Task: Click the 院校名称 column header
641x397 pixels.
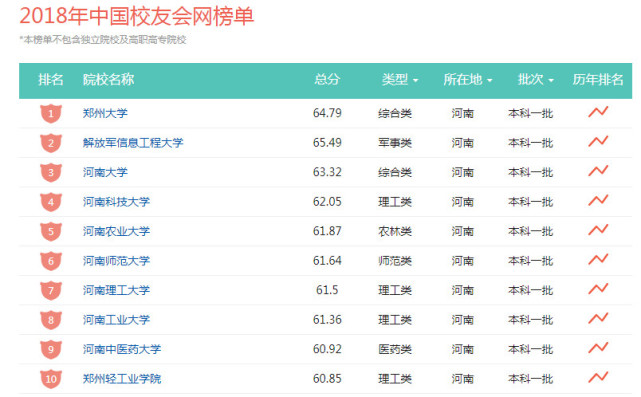Action: point(108,79)
